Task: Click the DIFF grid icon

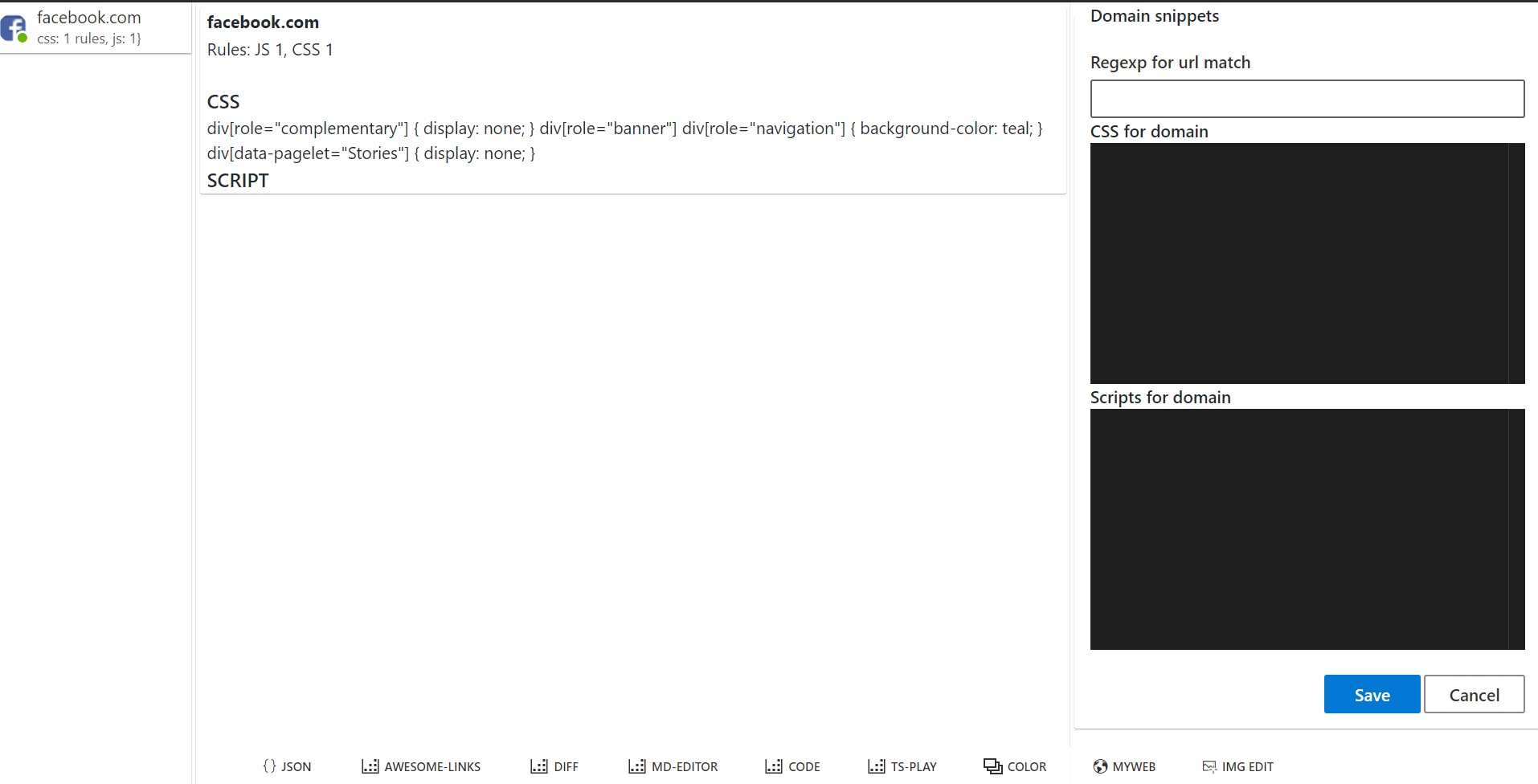Action: pos(539,766)
